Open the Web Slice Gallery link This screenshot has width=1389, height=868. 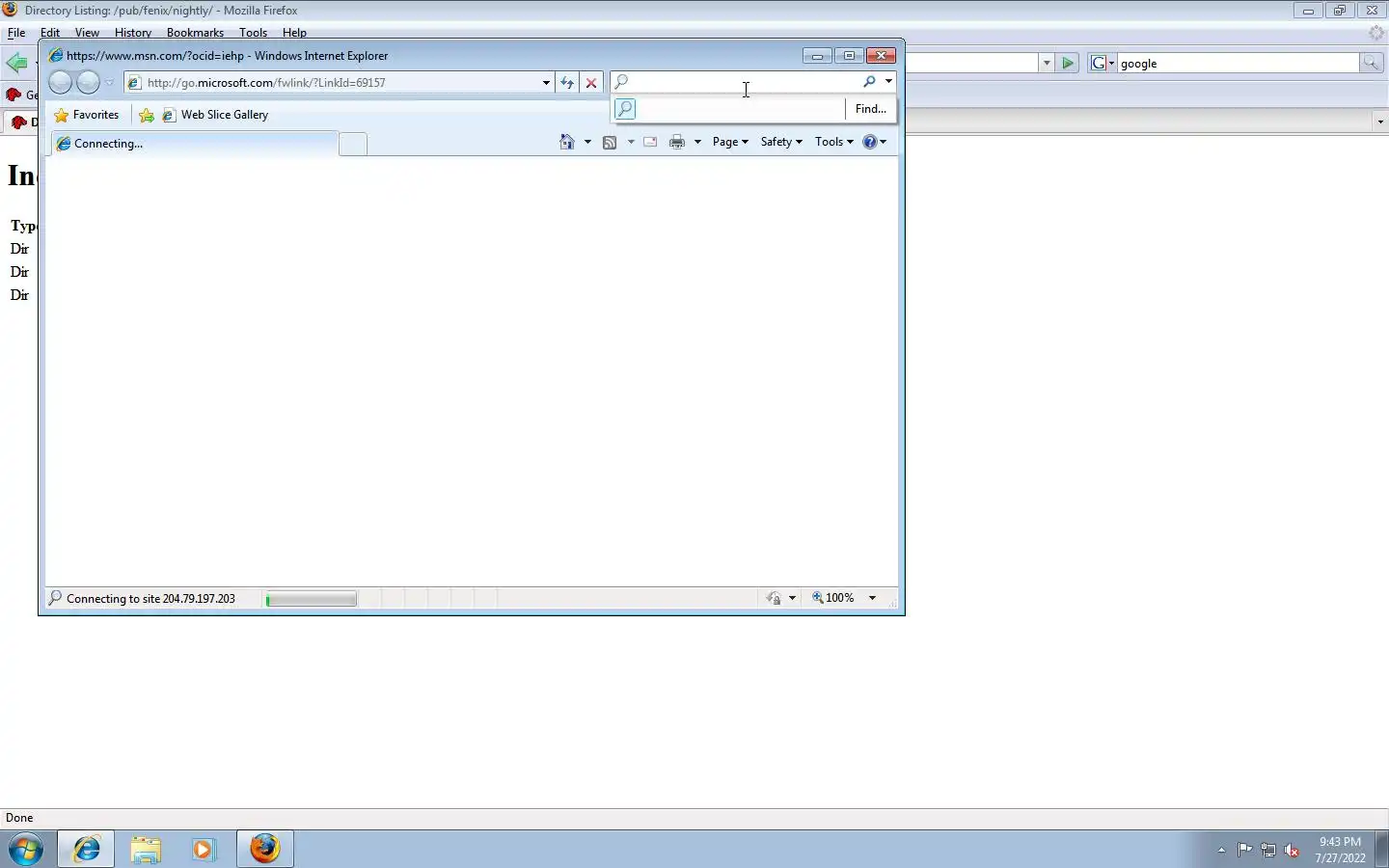point(215,115)
